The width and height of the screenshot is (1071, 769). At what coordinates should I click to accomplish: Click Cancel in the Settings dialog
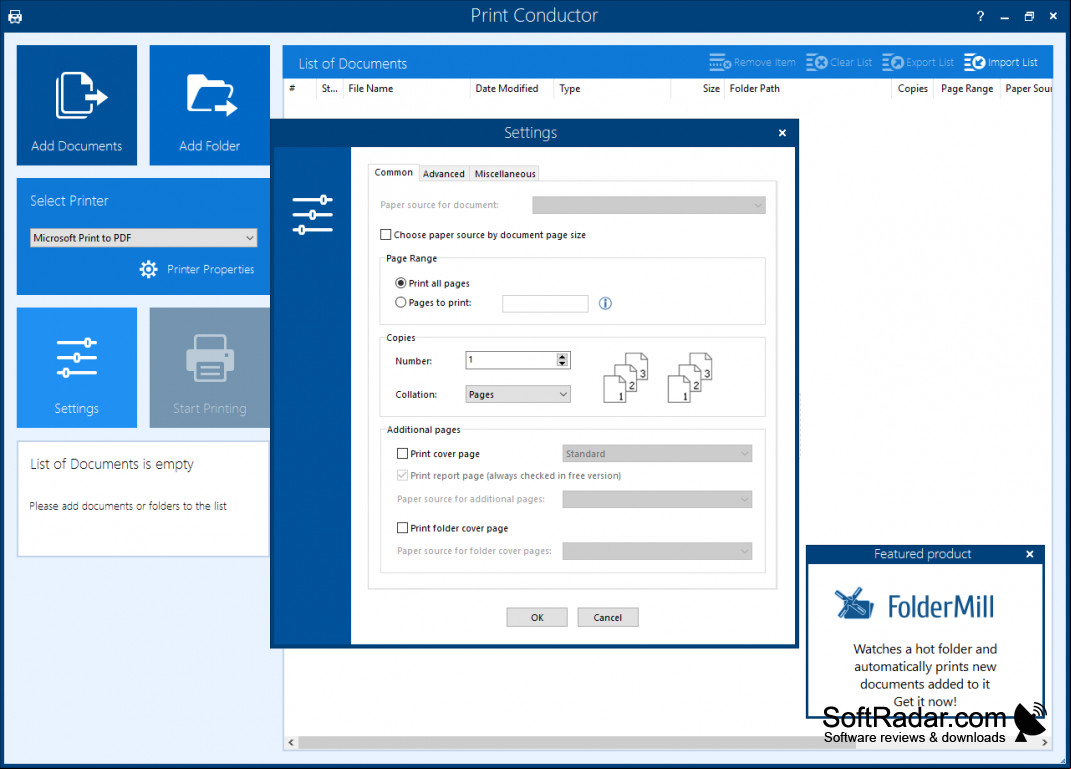click(x=608, y=617)
